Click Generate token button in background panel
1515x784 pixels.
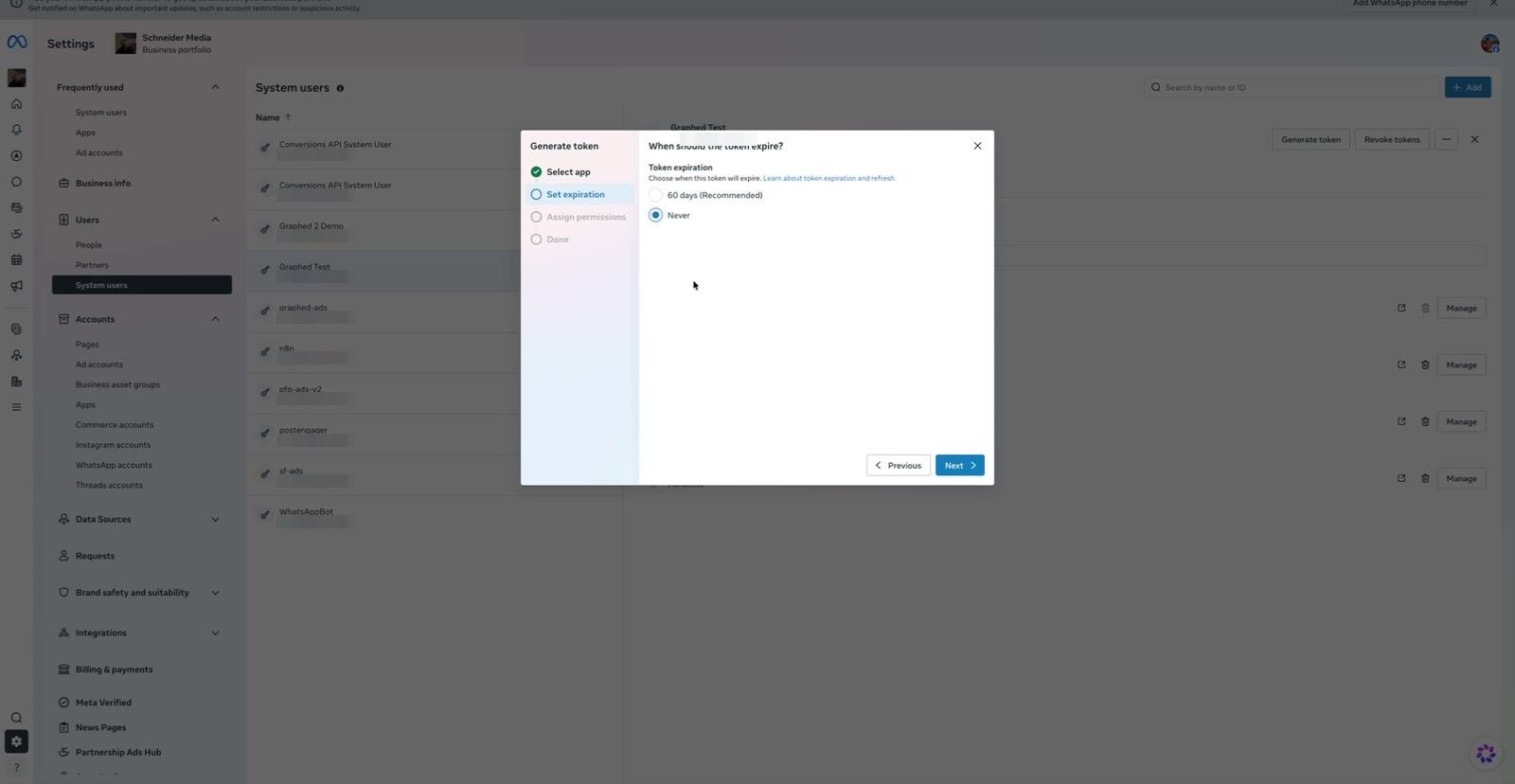coord(1310,139)
